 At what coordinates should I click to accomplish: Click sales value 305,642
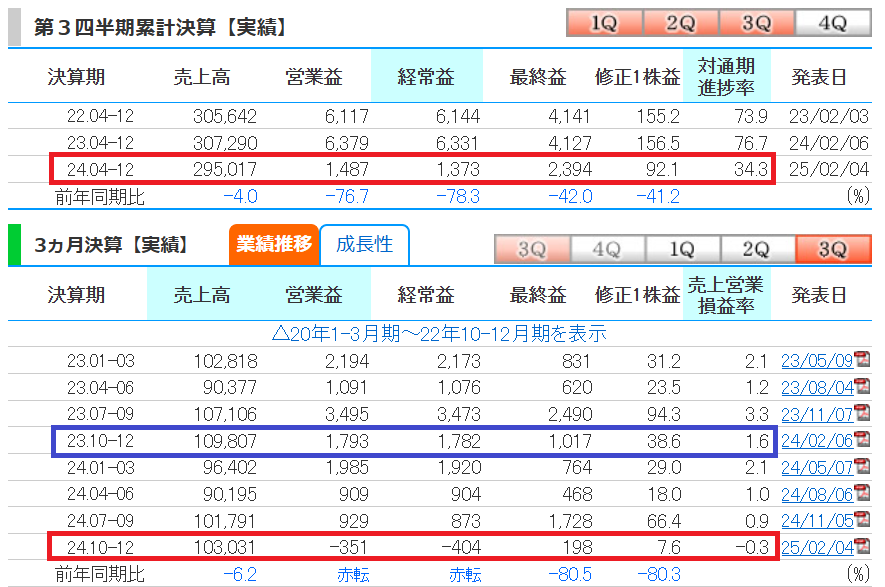225,116
